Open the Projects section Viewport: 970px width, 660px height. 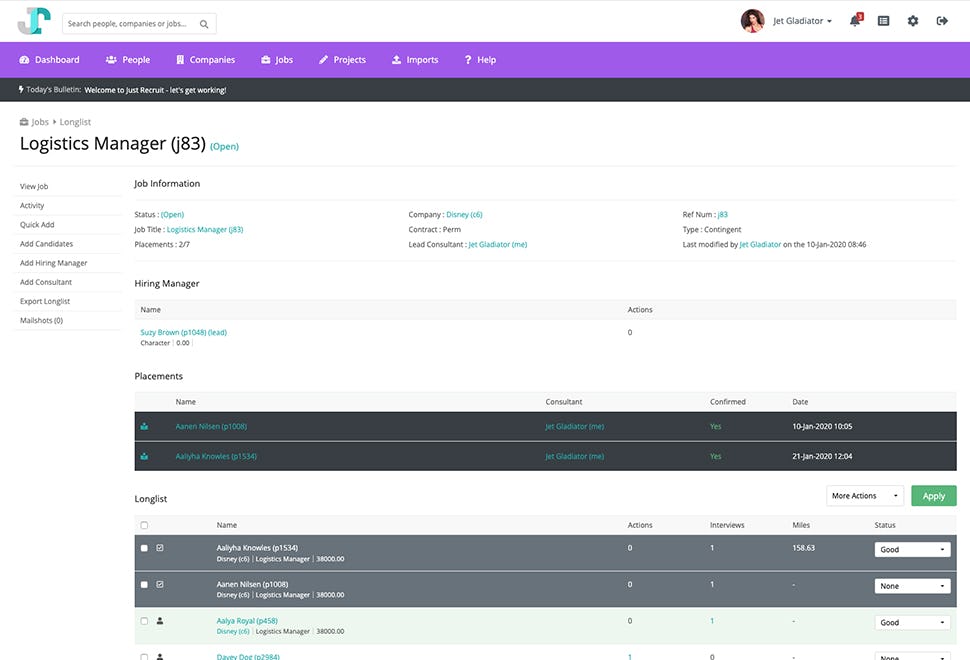coord(342,59)
